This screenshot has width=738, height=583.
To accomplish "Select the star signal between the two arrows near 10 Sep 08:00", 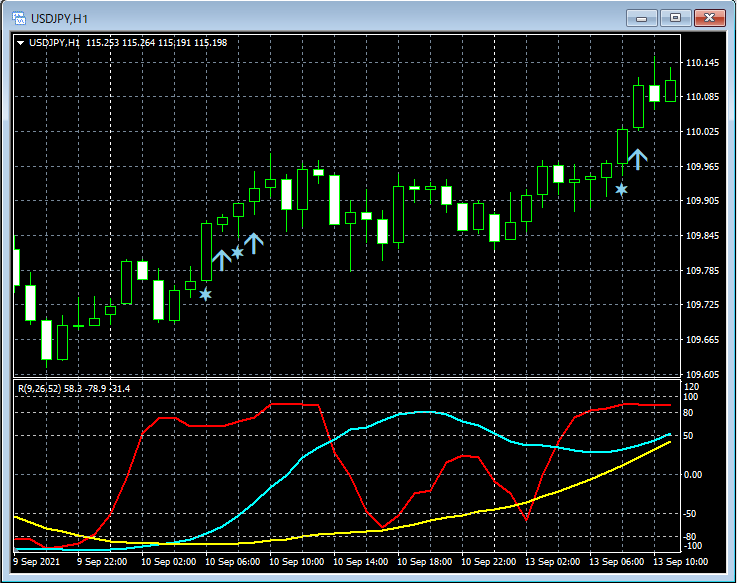I will point(238,252).
